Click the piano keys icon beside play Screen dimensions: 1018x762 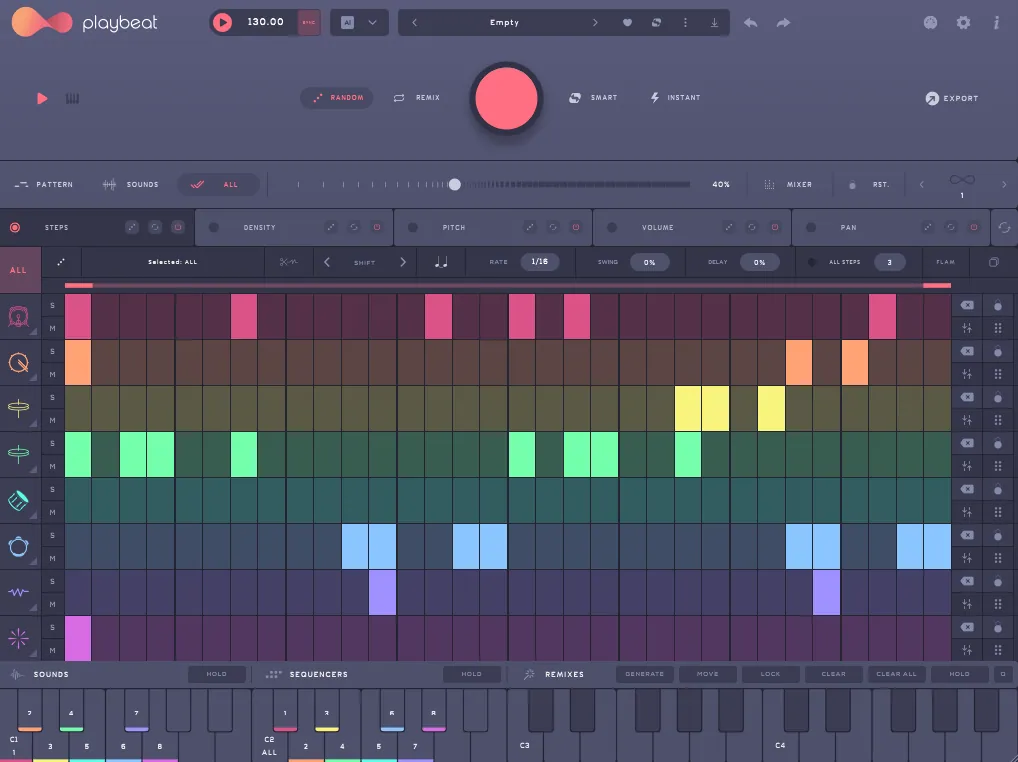[x=72, y=99]
